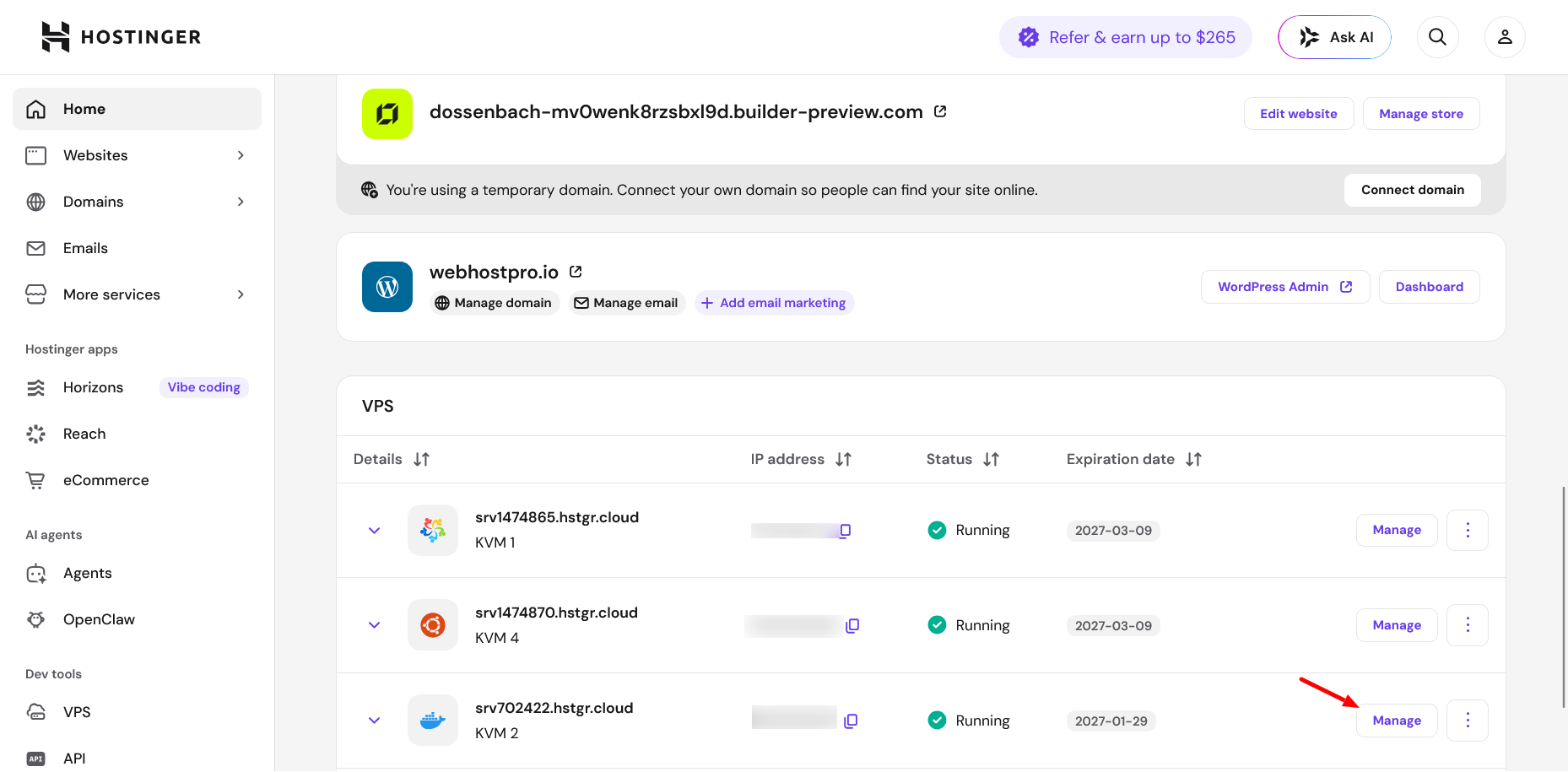This screenshot has height=772, width=1568.
Task: Copy IP address of srv1474865
Action: (845, 531)
